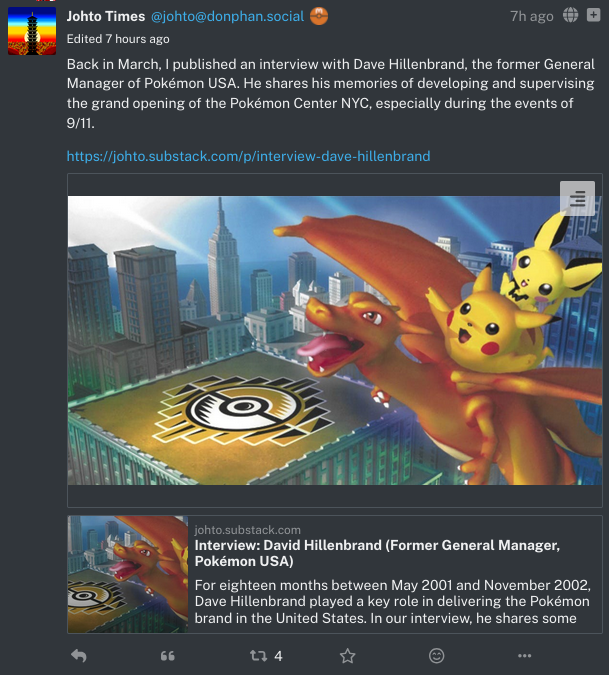Open the Johto Times pagoda avatar

click(x=32, y=31)
